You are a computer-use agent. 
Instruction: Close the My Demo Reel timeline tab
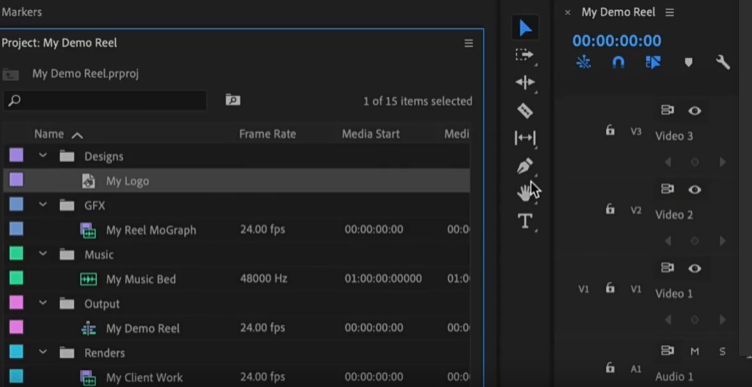click(567, 12)
